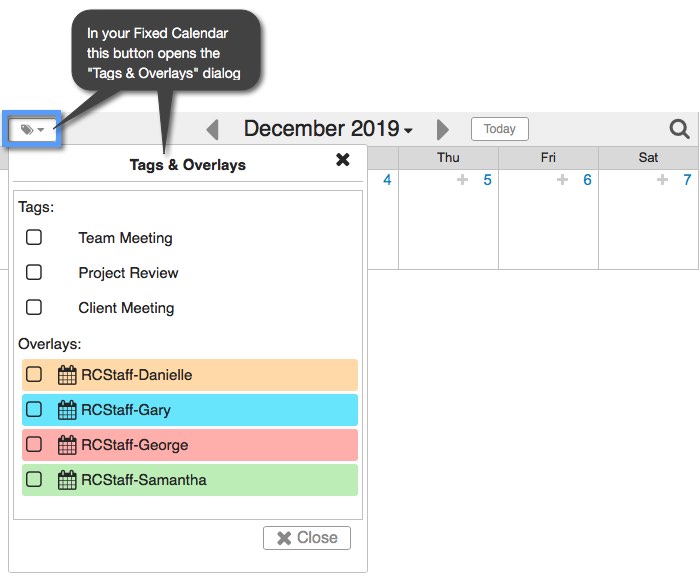This screenshot has height=581, width=700.
Task: Jump to Today
Action: point(500,129)
